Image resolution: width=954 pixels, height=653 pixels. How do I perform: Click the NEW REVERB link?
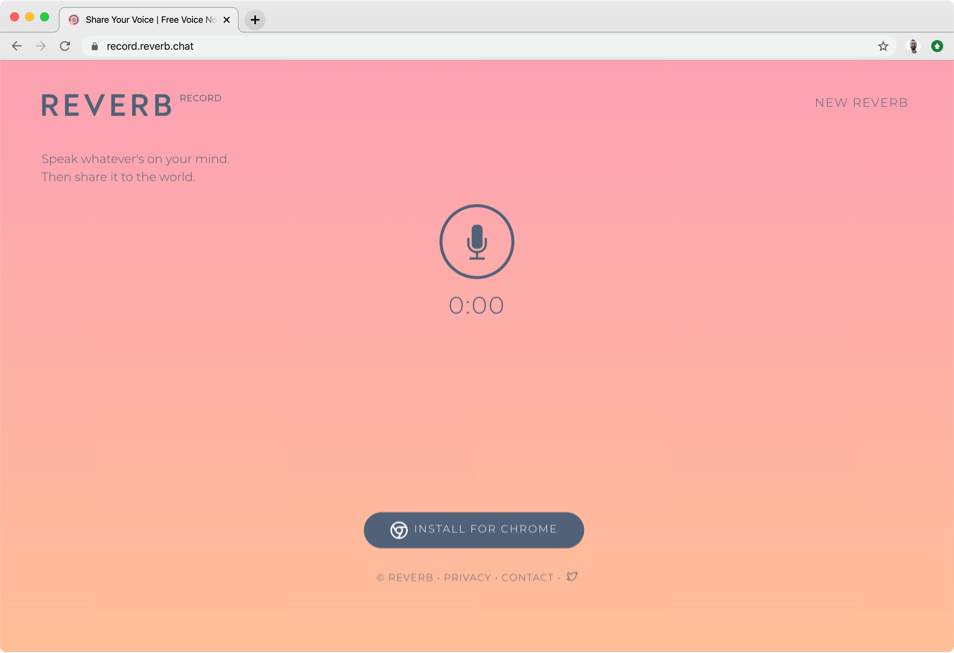[861, 102]
